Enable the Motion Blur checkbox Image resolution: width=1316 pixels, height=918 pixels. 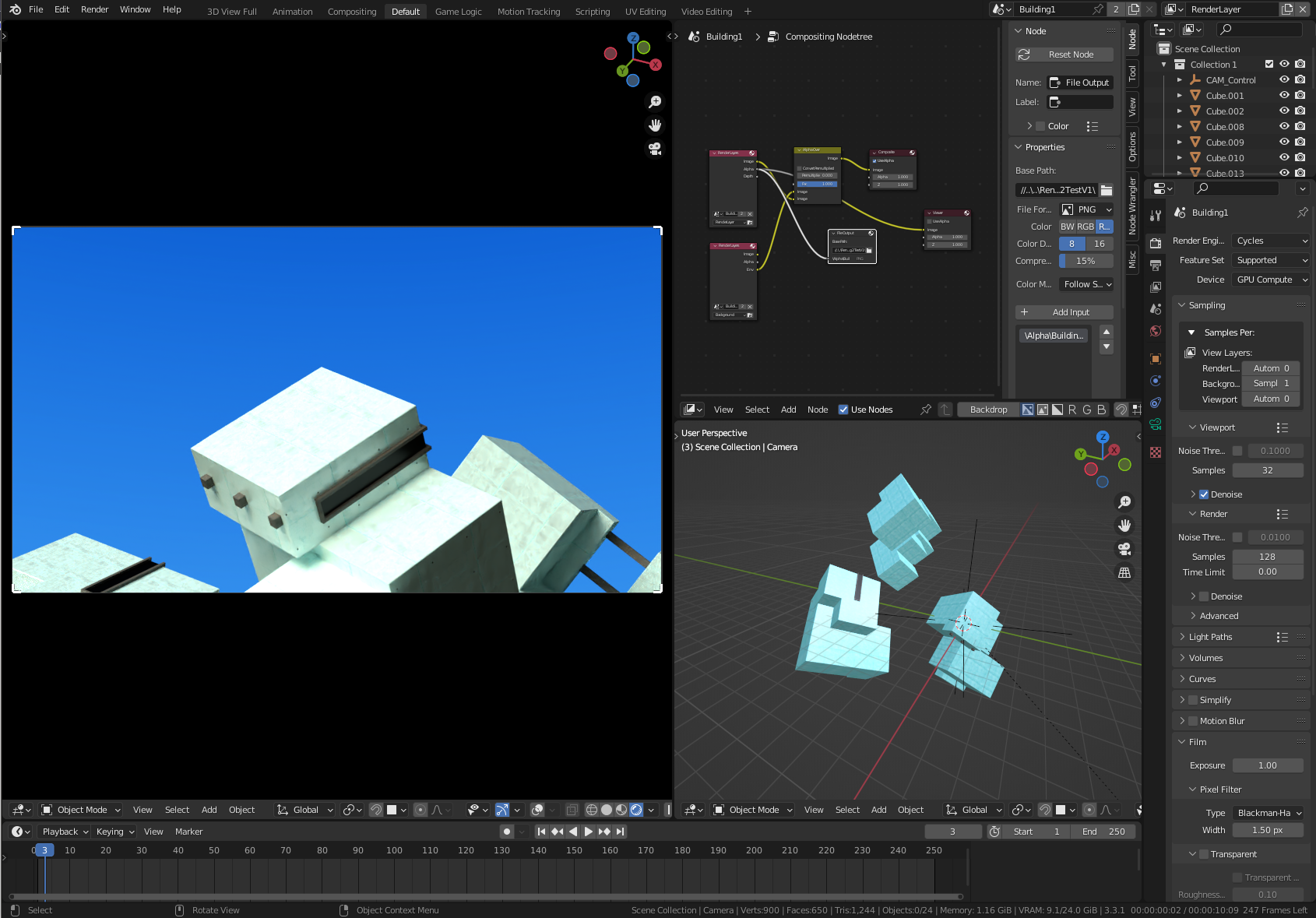pyautogui.click(x=1193, y=721)
